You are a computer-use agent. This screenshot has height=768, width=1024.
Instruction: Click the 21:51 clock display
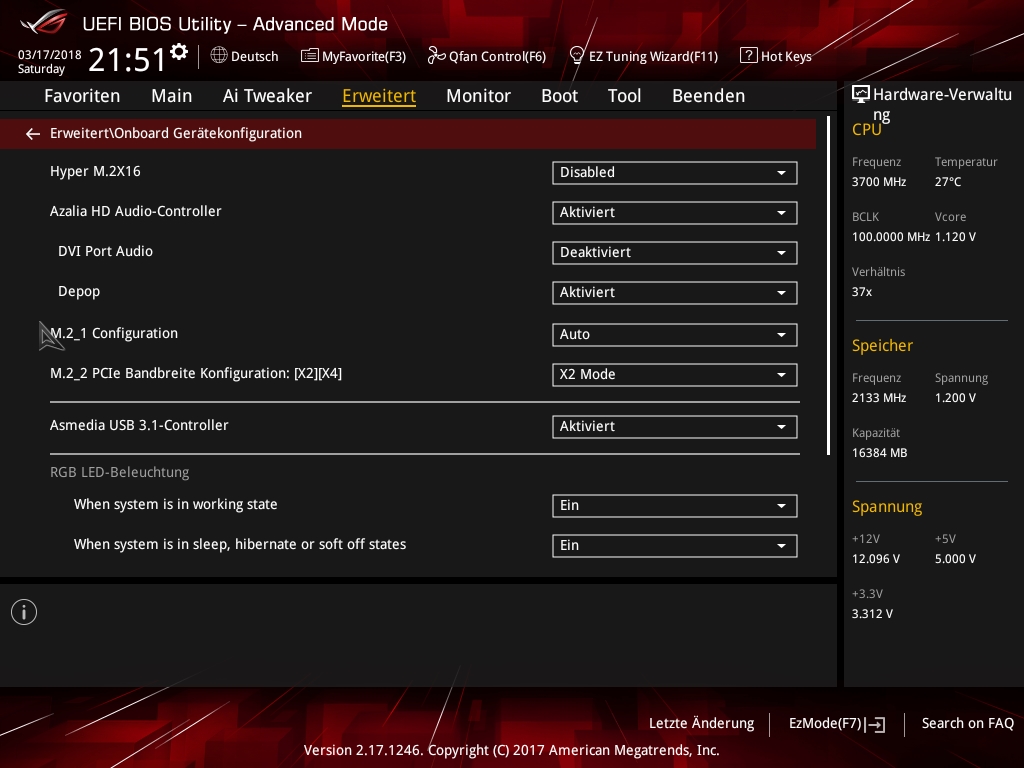click(x=127, y=59)
